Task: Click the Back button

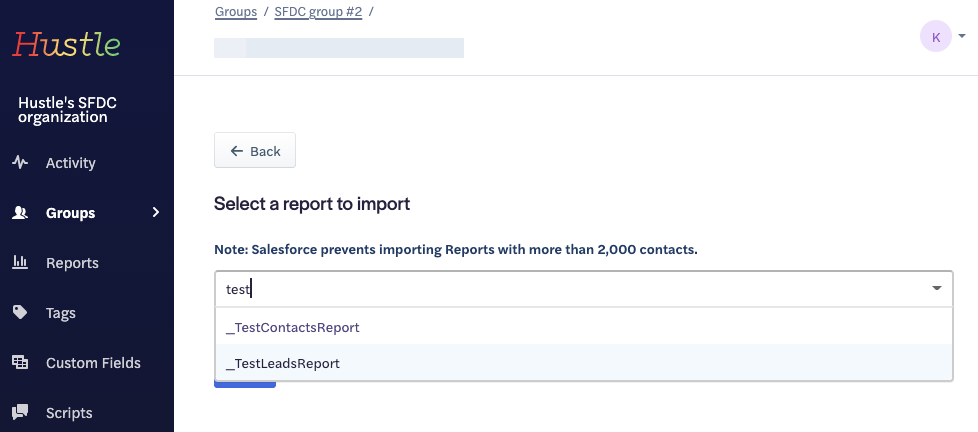Action: click(254, 150)
